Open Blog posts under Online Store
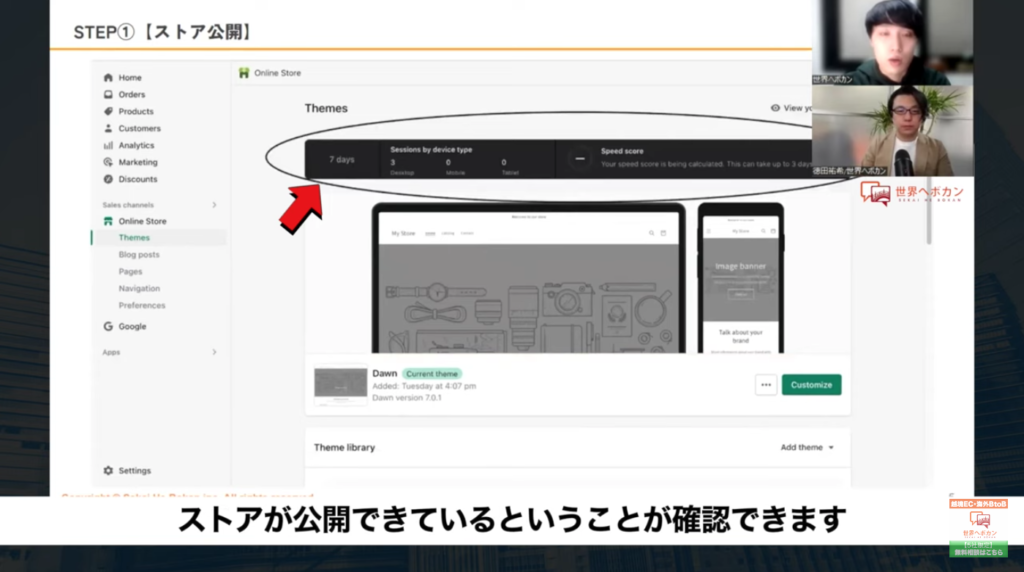 coord(139,255)
